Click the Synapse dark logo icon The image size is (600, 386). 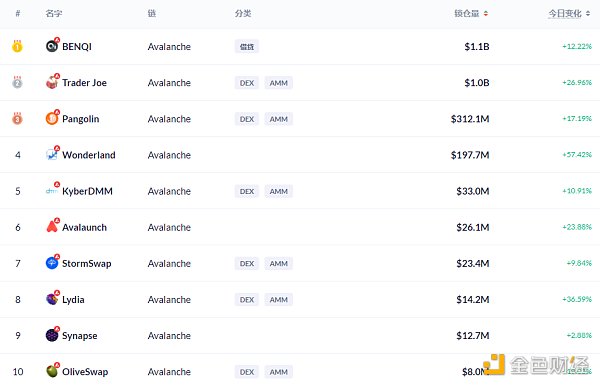[x=52, y=335]
